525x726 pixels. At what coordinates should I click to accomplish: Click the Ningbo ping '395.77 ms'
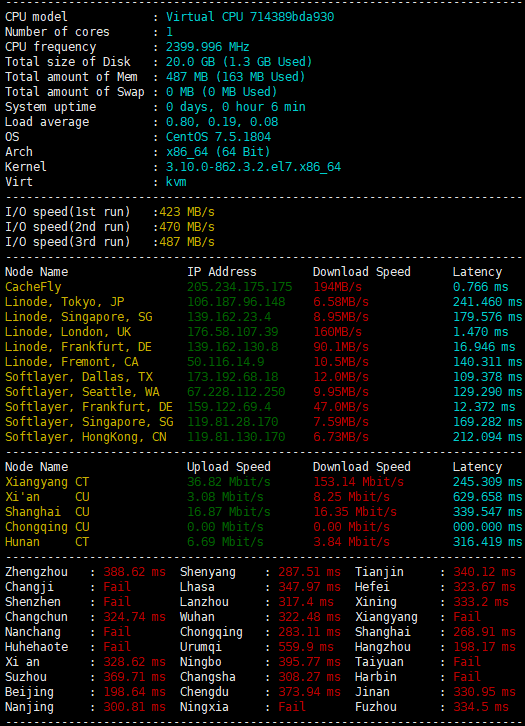(x=309, y=662)
